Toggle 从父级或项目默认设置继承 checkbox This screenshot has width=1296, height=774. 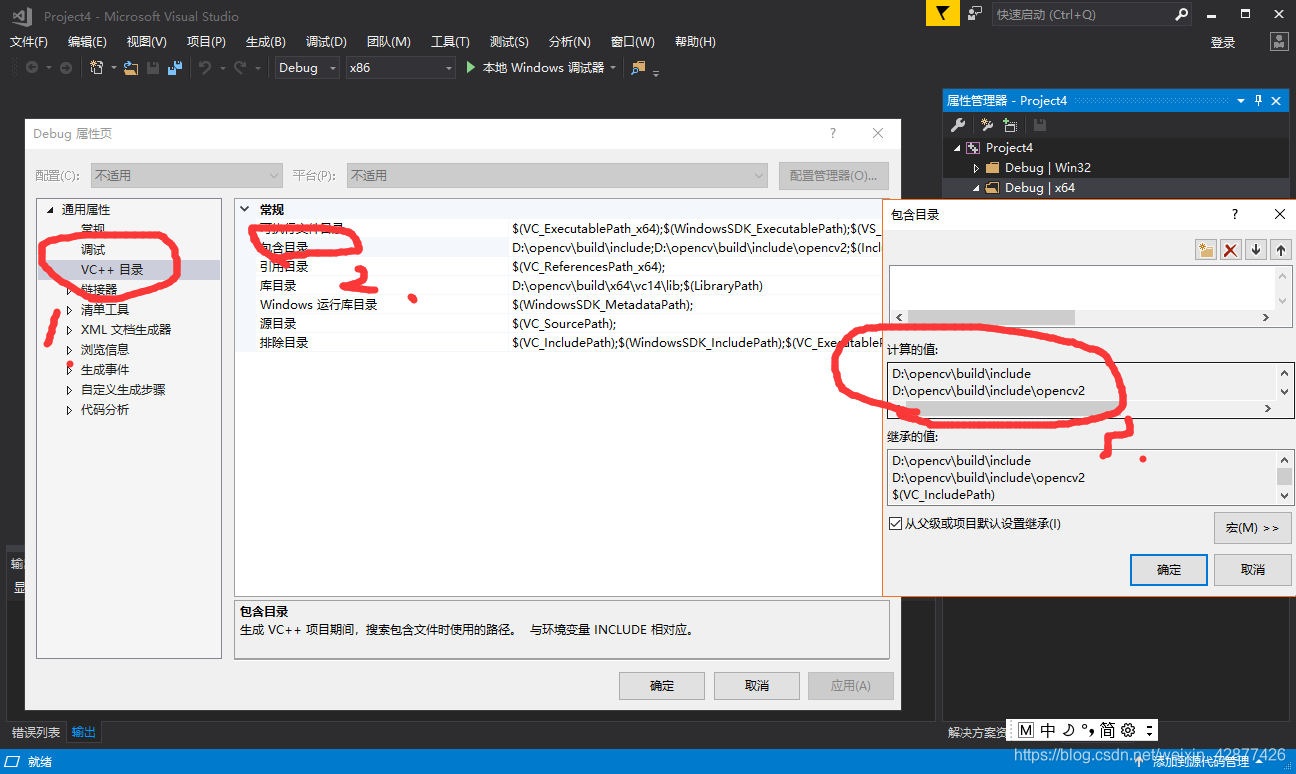tap(895, 523)
